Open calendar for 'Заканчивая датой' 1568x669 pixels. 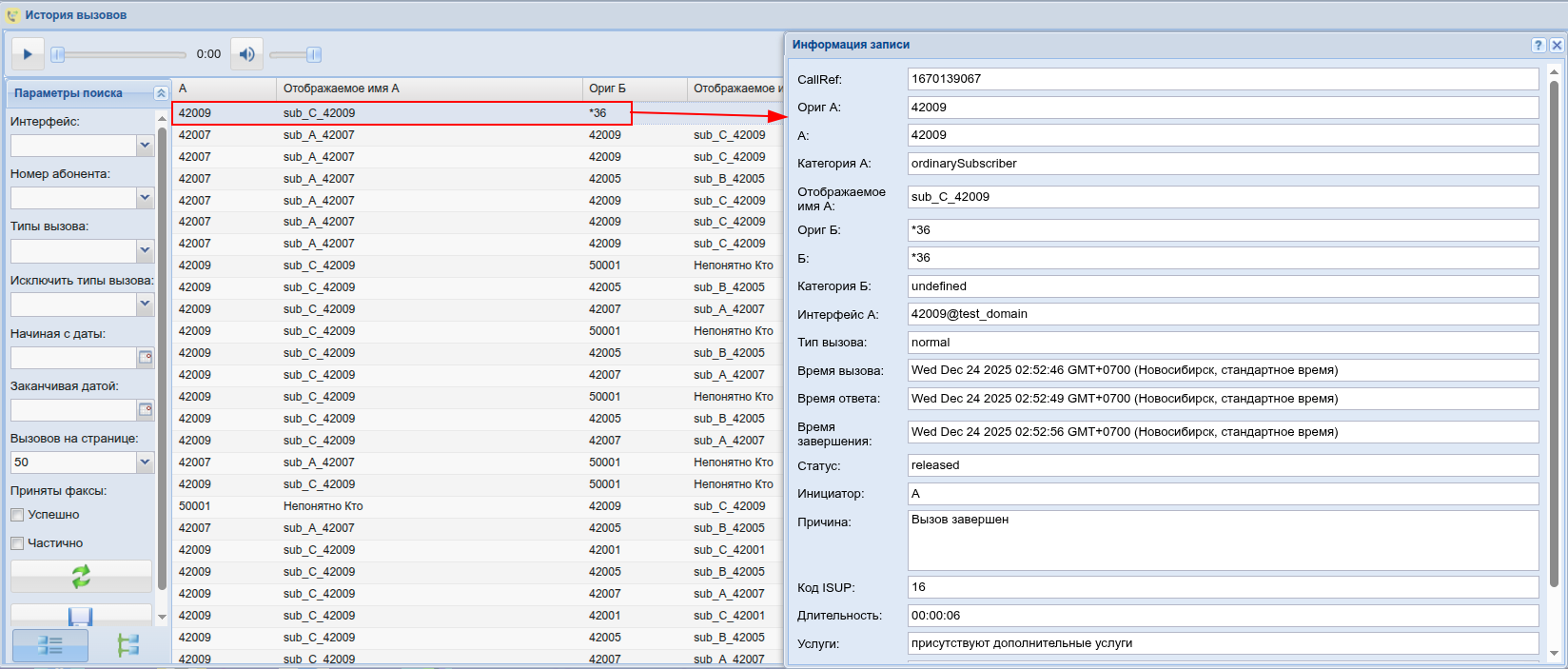point(146,410)
